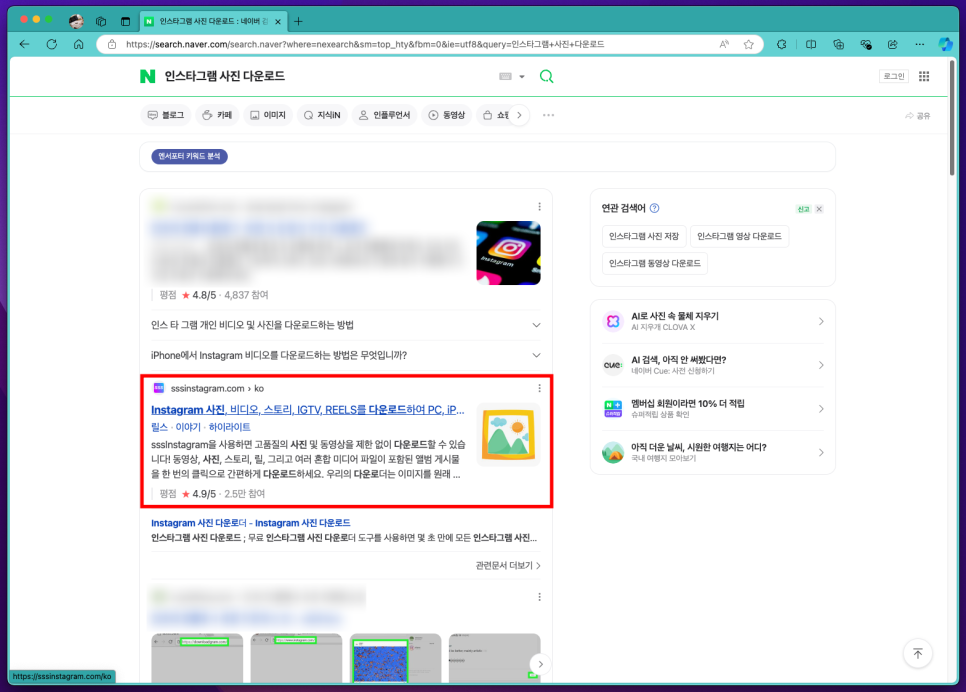This screenshot has width=966, height=692.
Task: Reload the page with refresh icon
Action: (52, 44)
